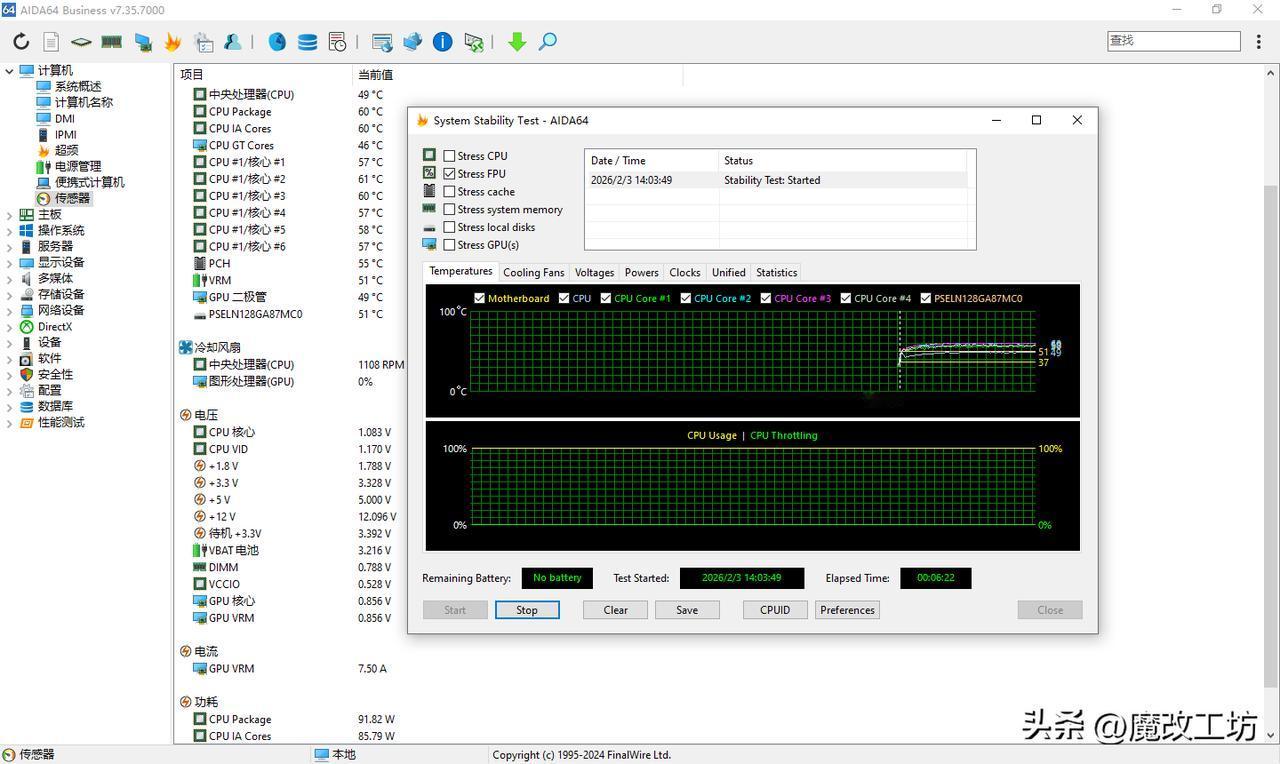1280x764 pixels.
Task: Expand the 安全性 tree node
Action: pos(9,374)
